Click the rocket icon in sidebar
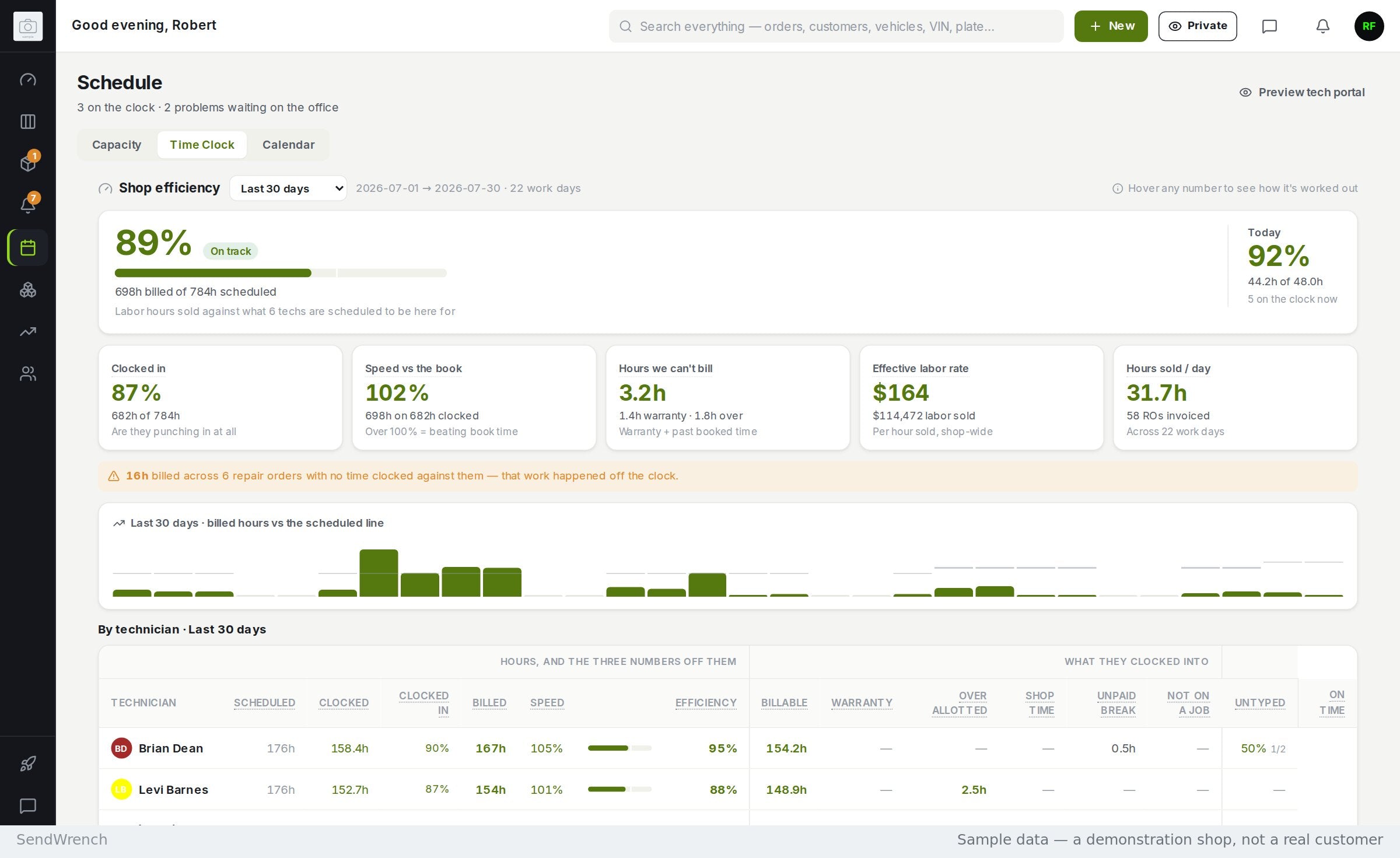This screenshot has width=1400, height=858. pyautogui.click(x=28, y=764)
